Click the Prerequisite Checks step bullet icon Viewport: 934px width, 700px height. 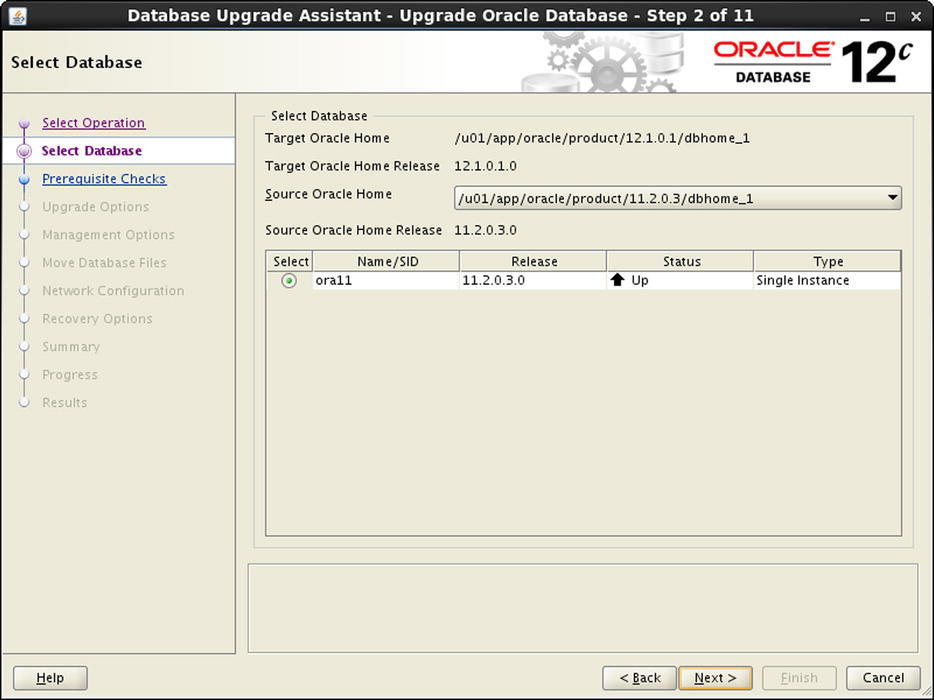click(x=24, y=179)
